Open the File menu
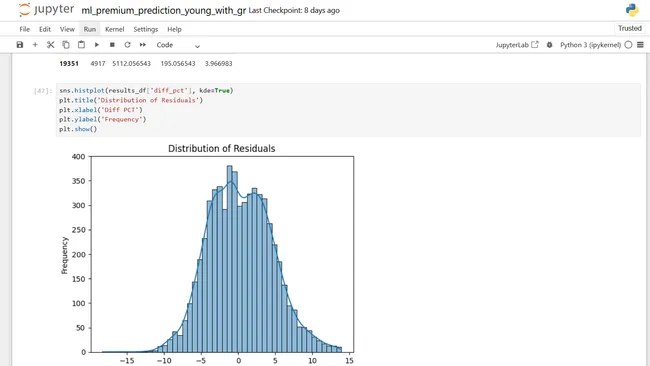The width and height of the screenshot is (650, 366). click(24, 29)
